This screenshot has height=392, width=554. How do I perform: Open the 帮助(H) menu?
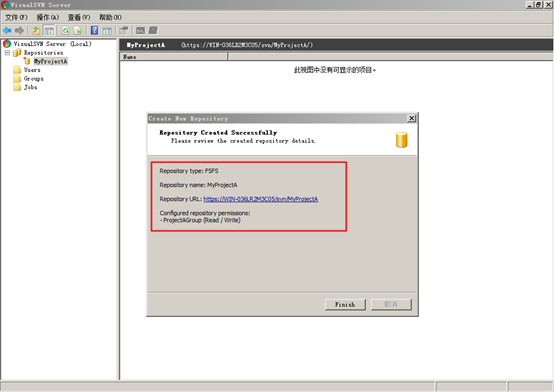click(x=110, y=17)
